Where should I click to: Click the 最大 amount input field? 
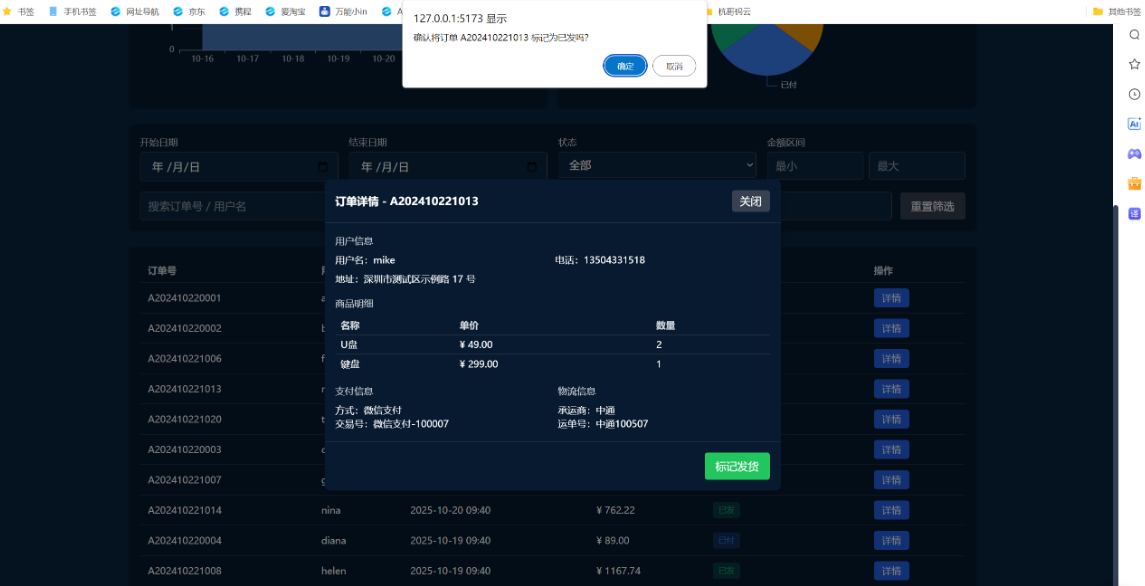(x=916, y=166)
